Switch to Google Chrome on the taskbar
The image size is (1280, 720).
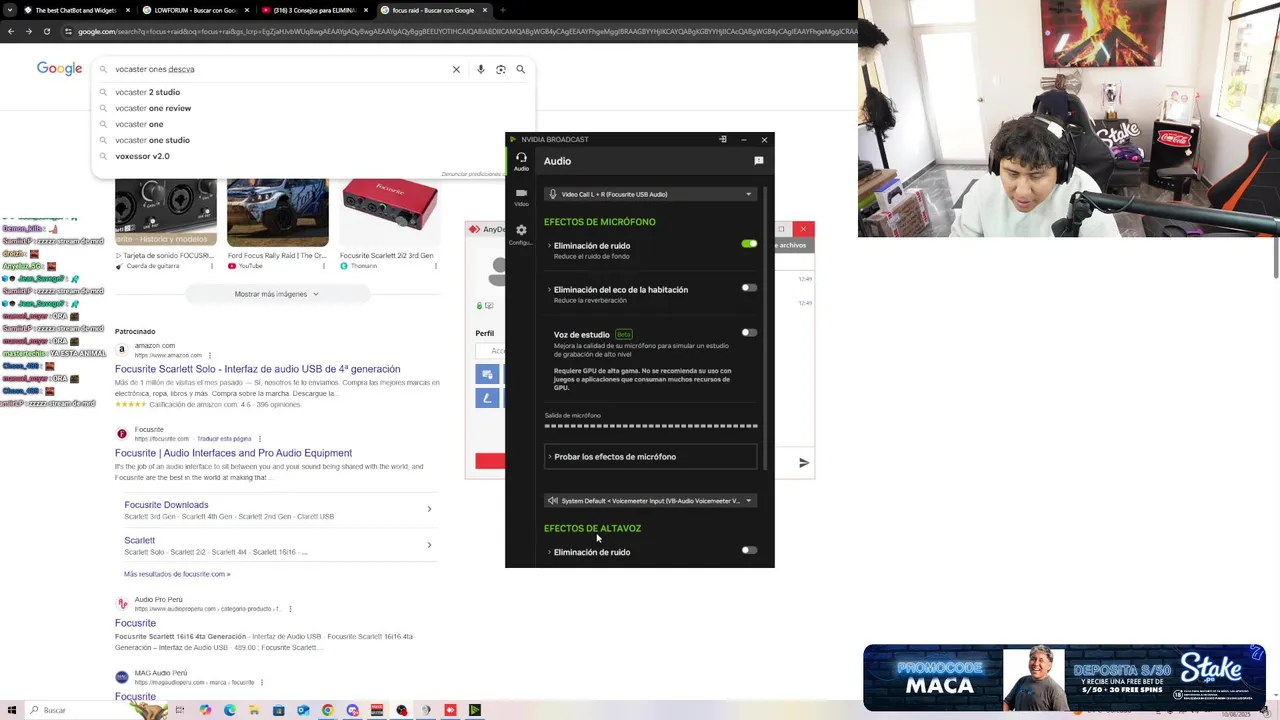tap(327, 710)
